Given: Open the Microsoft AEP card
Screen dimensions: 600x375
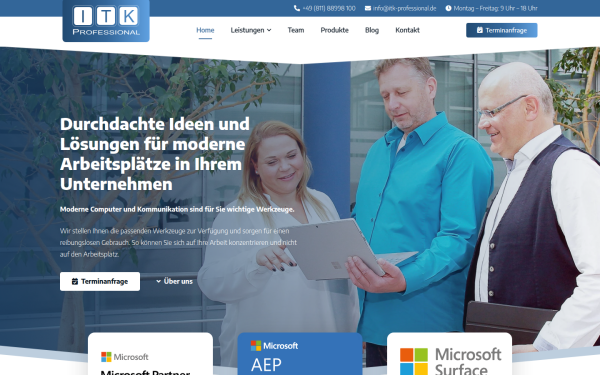Looking at the screenshot, I should click(x=300, y=354).
